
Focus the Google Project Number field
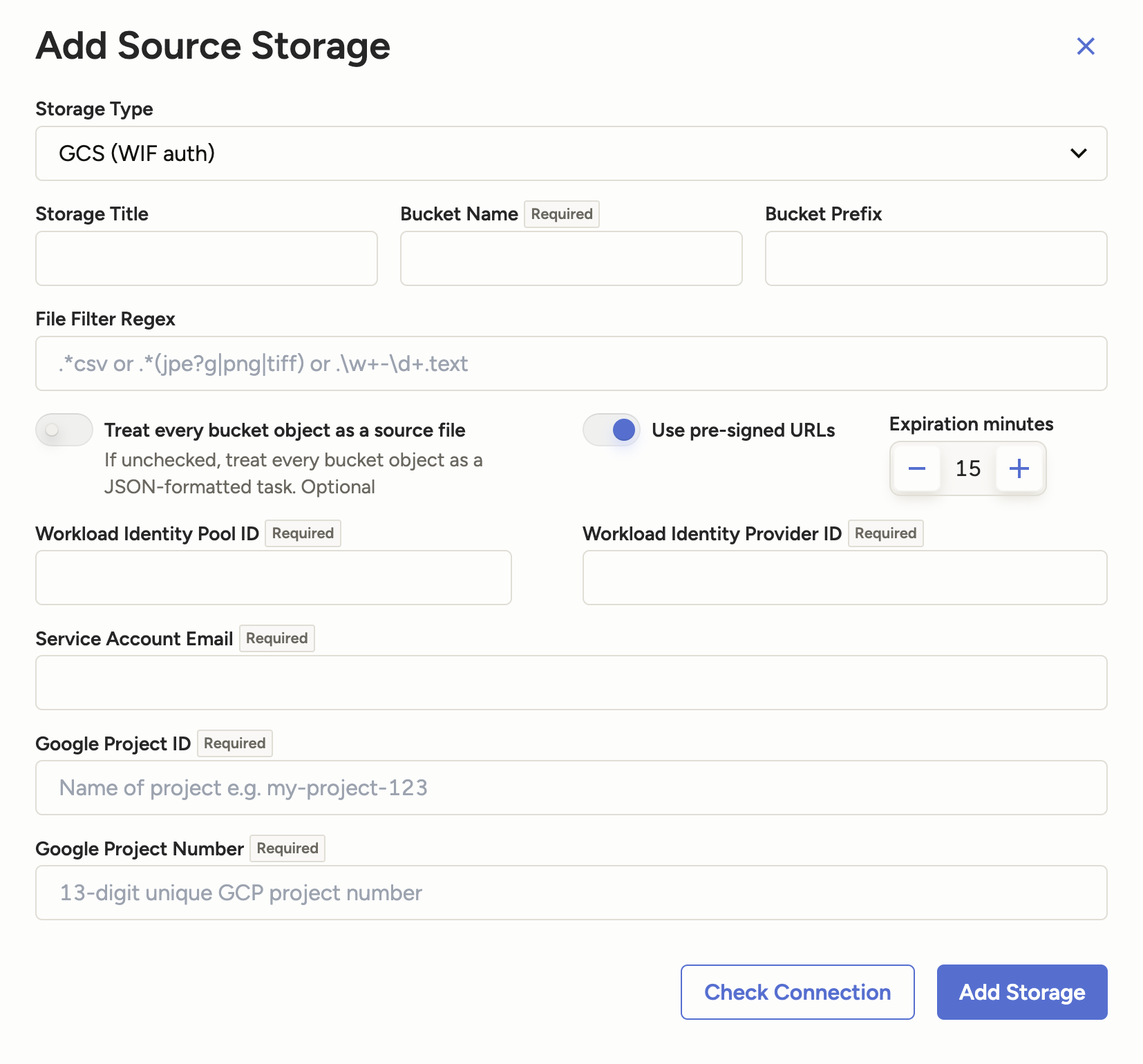click(x=571, y=893)
